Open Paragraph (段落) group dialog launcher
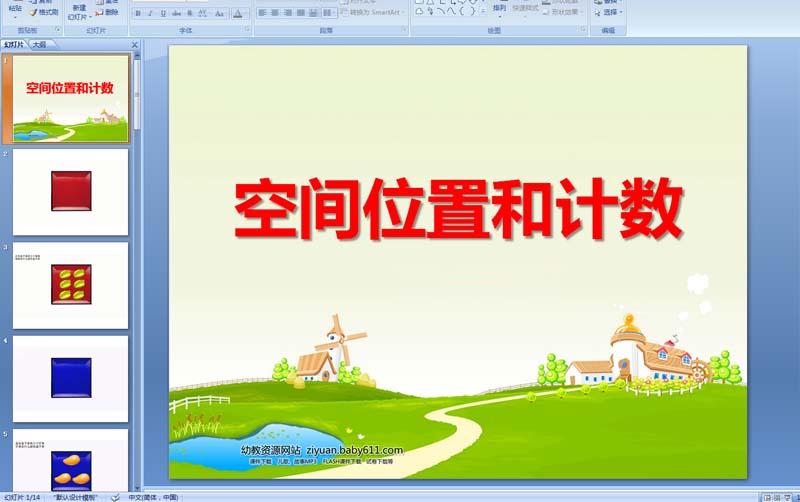800x502 pixels. (404, 30)
